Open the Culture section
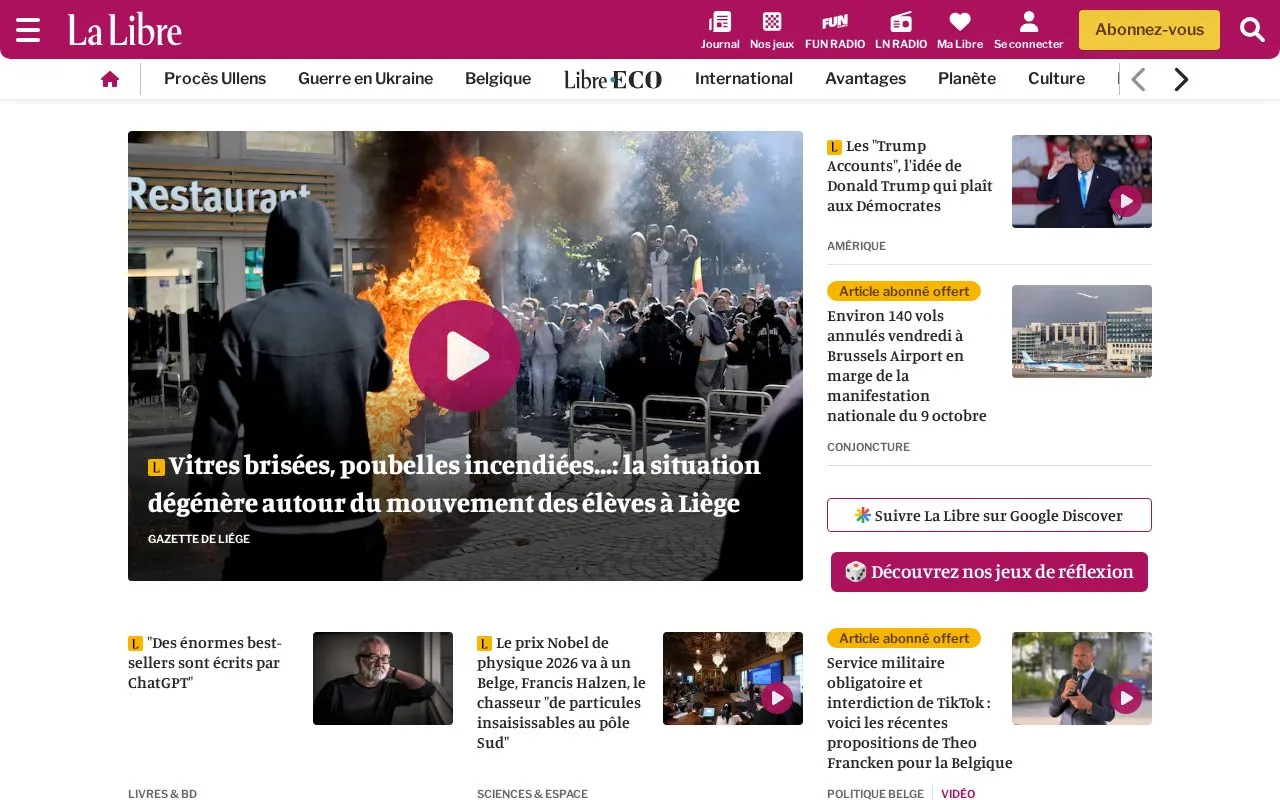 [x=1056, y=79]
